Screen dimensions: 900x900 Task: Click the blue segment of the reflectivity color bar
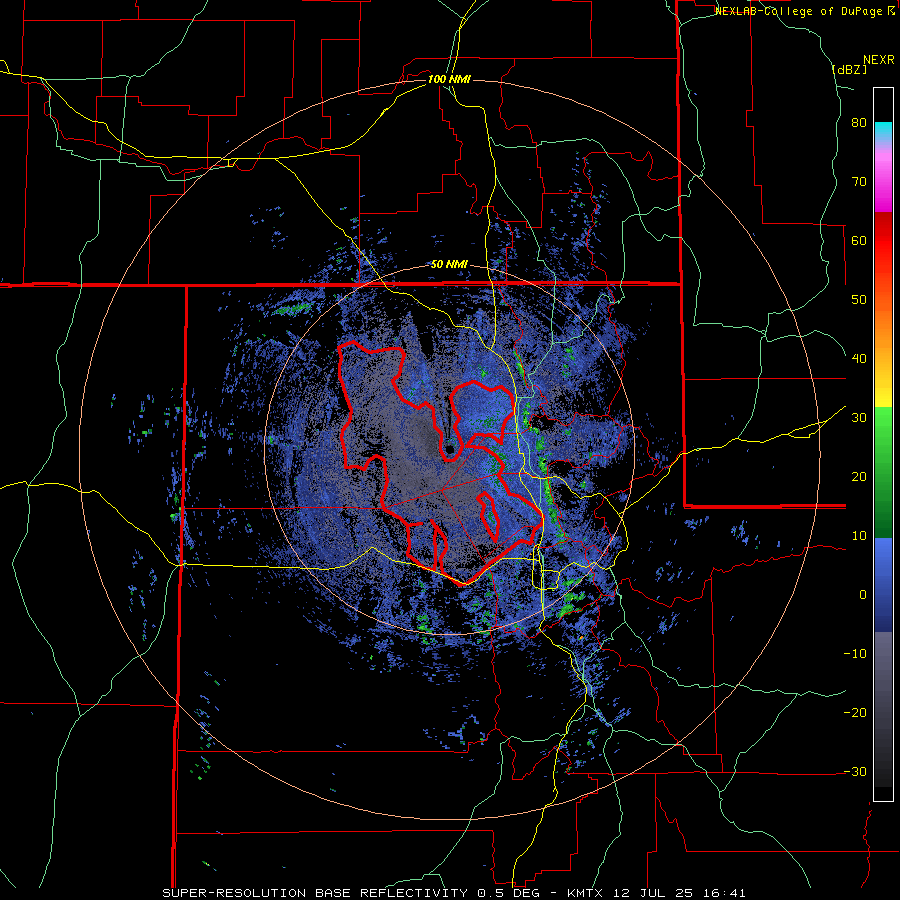tap(883, 585)
